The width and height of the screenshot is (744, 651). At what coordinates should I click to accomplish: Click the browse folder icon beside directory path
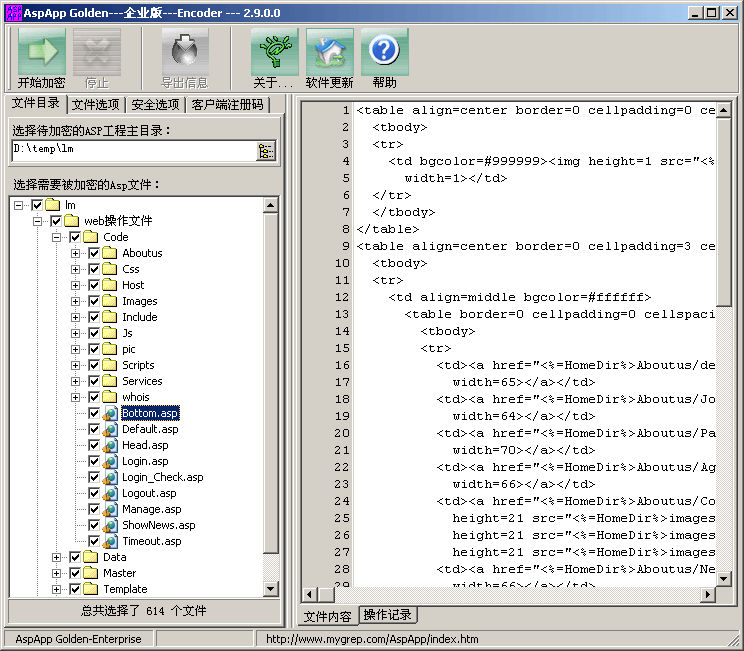tap(265, 151)
